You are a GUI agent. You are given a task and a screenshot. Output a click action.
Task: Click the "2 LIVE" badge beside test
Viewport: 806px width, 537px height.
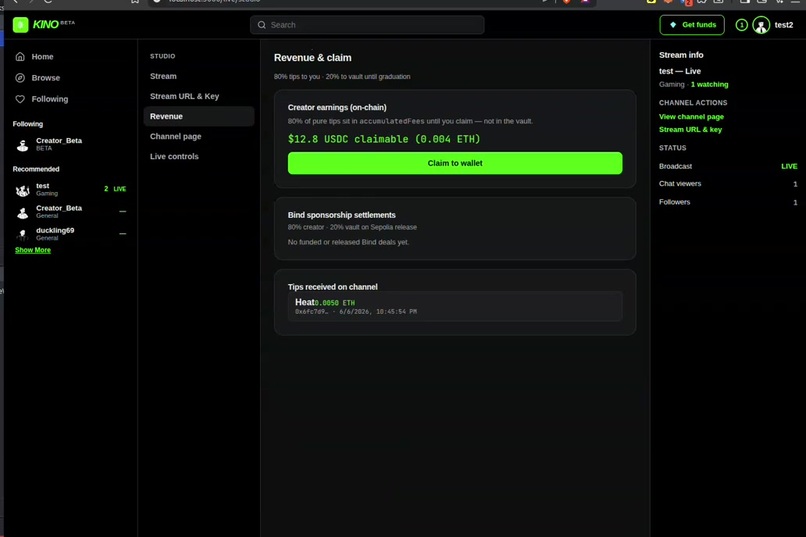(115, 189)
